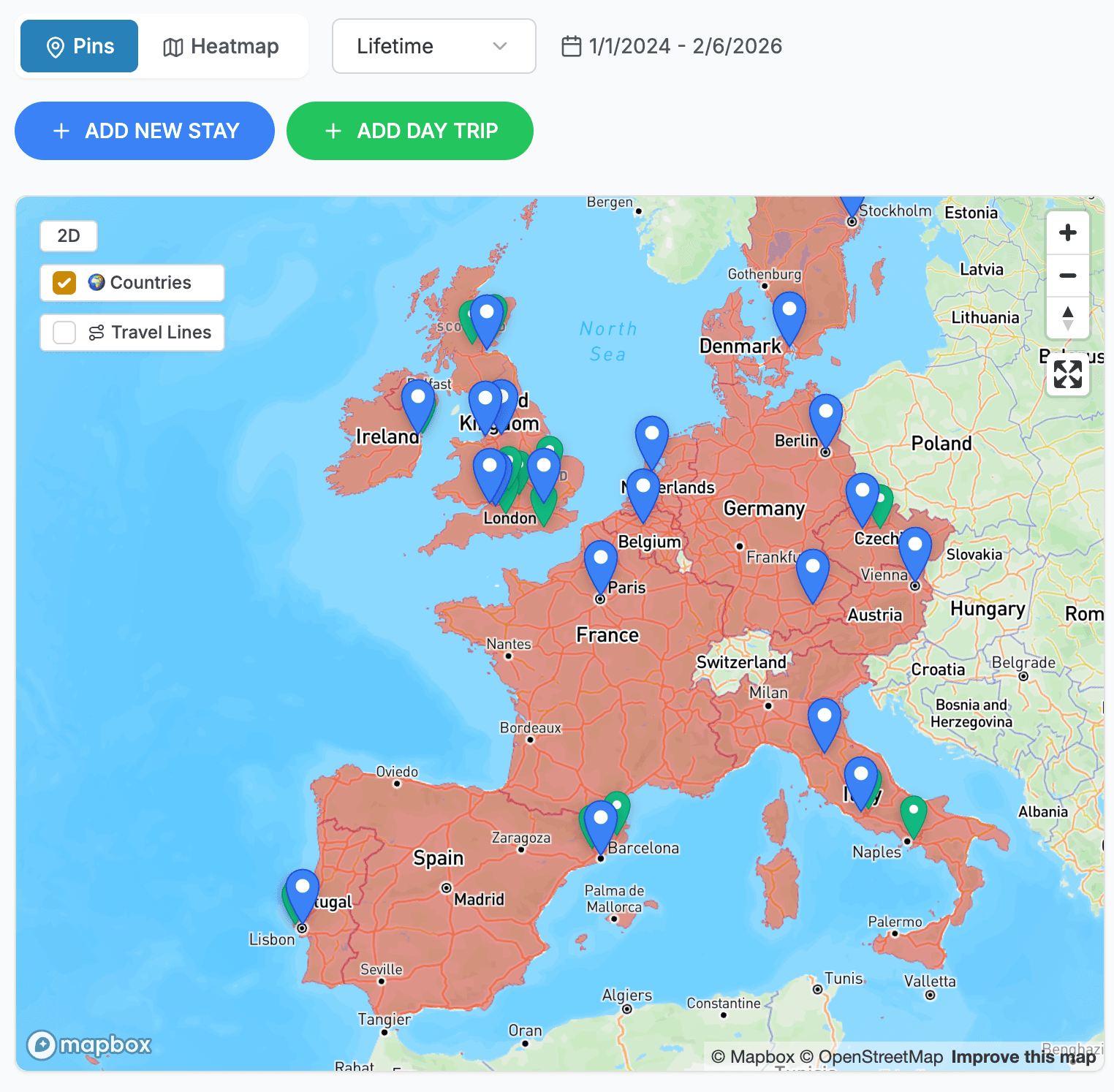Viewport: 1114px width, 1092px height.
Task: Zoom in with the map plus button
Action: pyautogui.click(x=1067, y=233)
